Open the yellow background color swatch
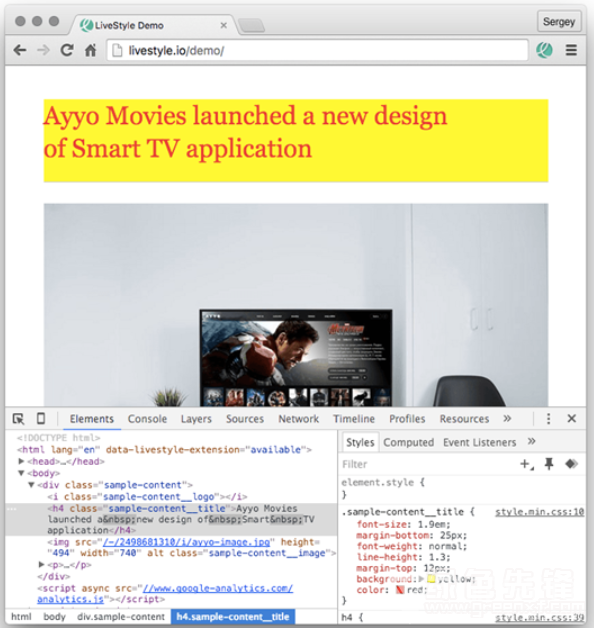Image resolution: width=594 pixels, height=628 pixels. tap(431, 579)
